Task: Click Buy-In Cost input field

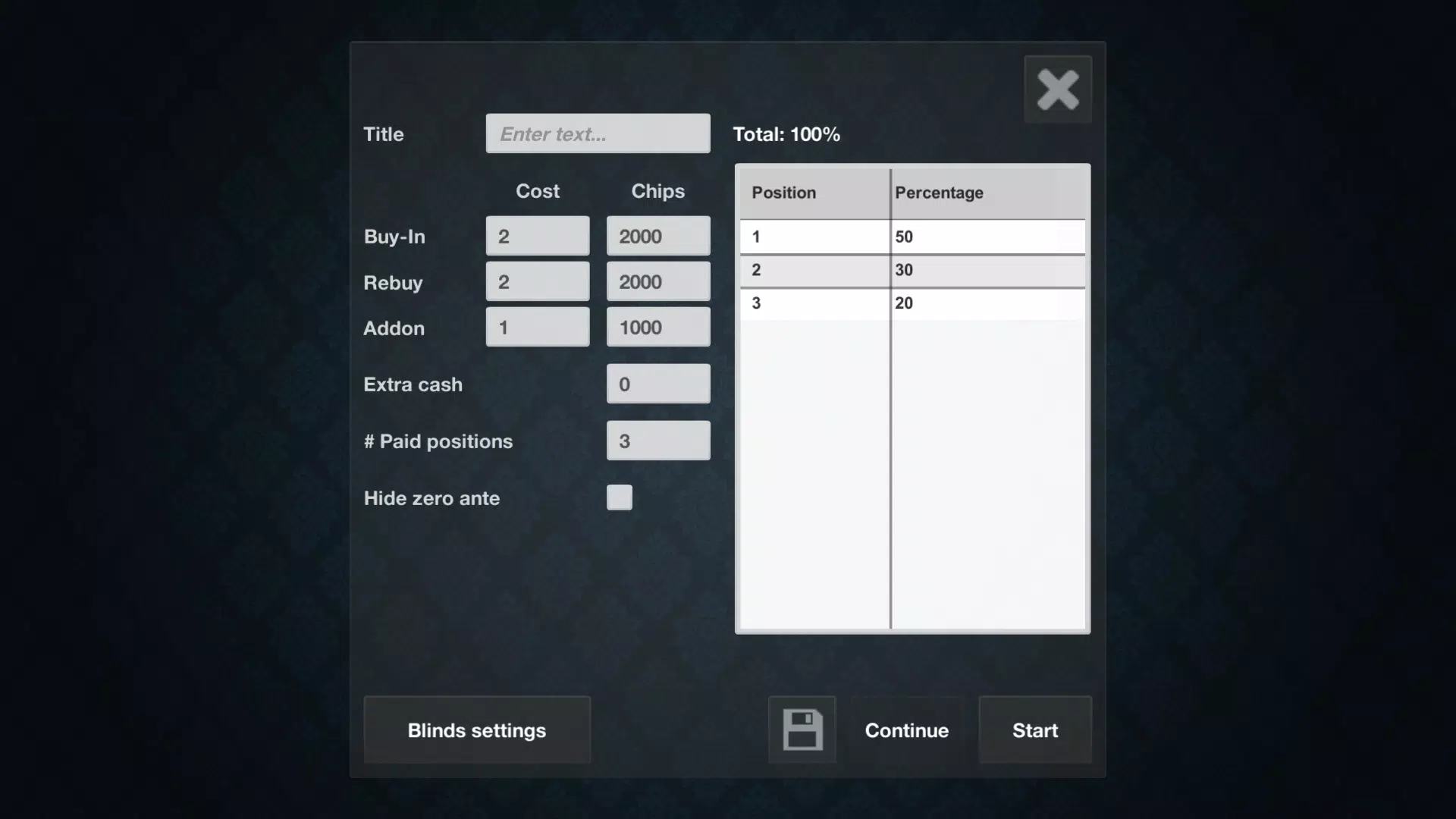Action: [537, 235]
